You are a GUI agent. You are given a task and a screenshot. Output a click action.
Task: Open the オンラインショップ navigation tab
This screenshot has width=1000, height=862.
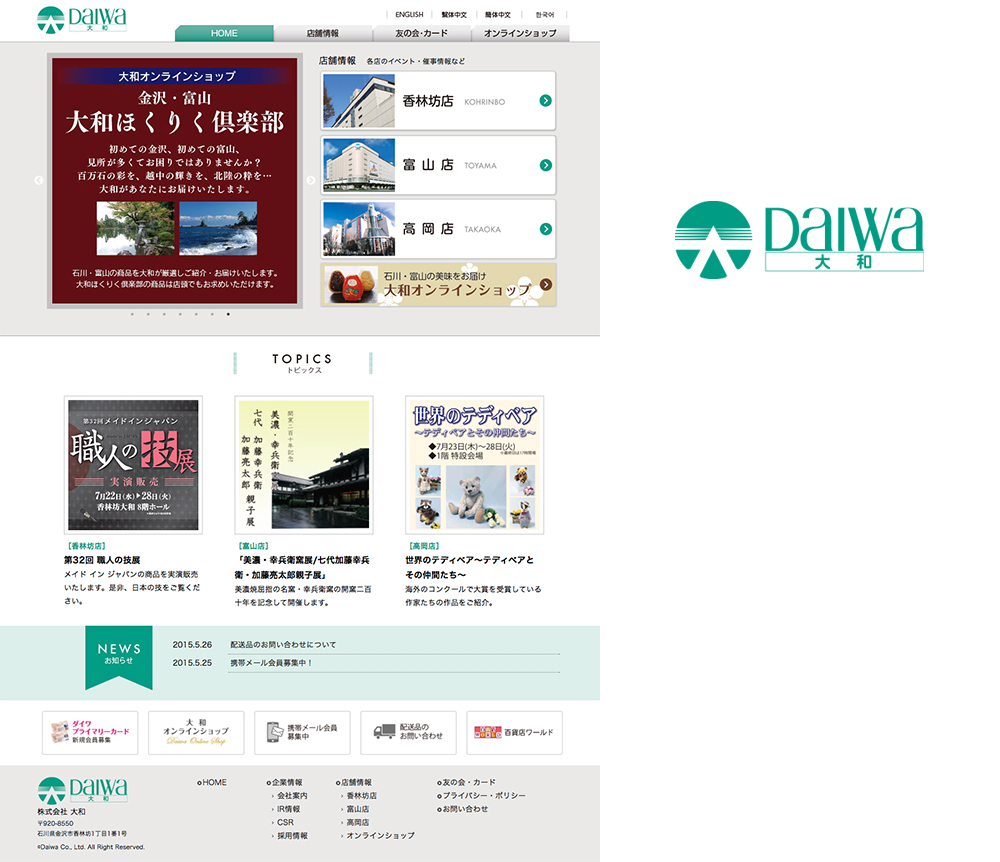[520, 33]
